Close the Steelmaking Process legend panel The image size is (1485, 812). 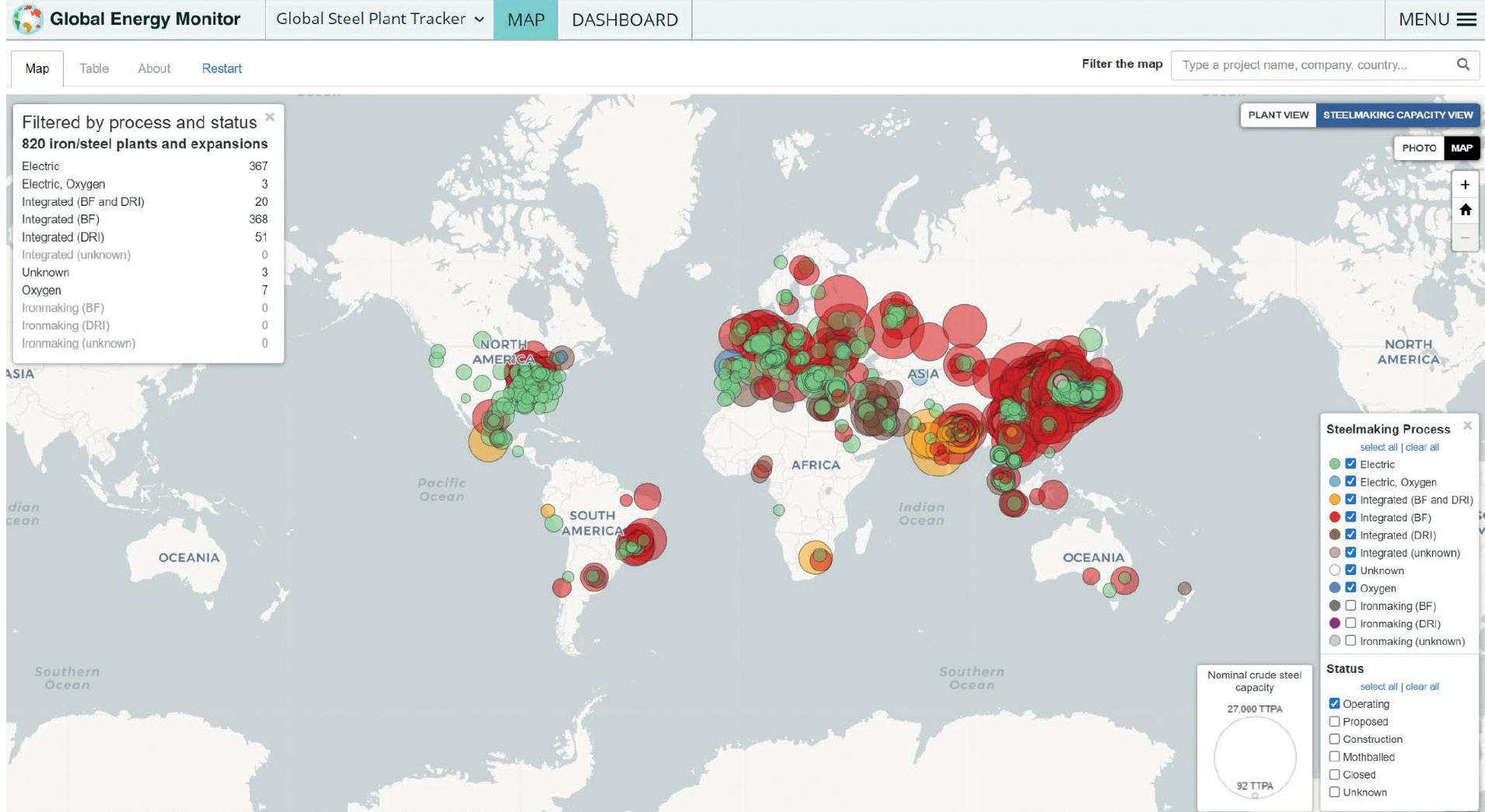pyautogui.click(x=1467, y=425)
